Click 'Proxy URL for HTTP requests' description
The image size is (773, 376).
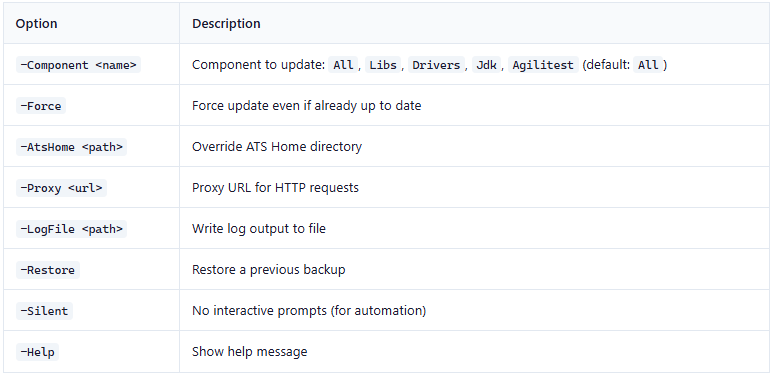276,188
